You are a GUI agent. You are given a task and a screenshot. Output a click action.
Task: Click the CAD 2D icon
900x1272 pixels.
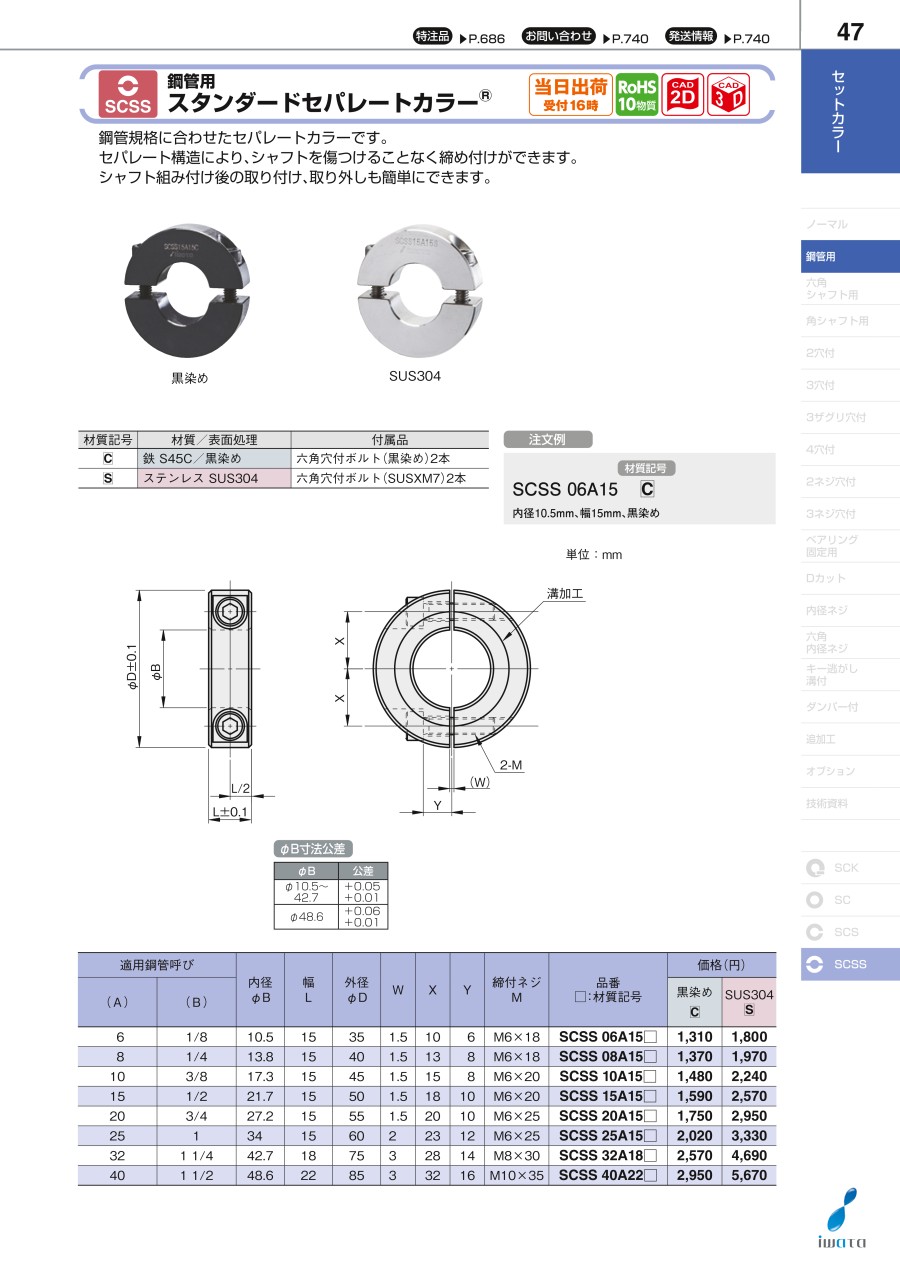pyautogui.click(x=683, y=94)
